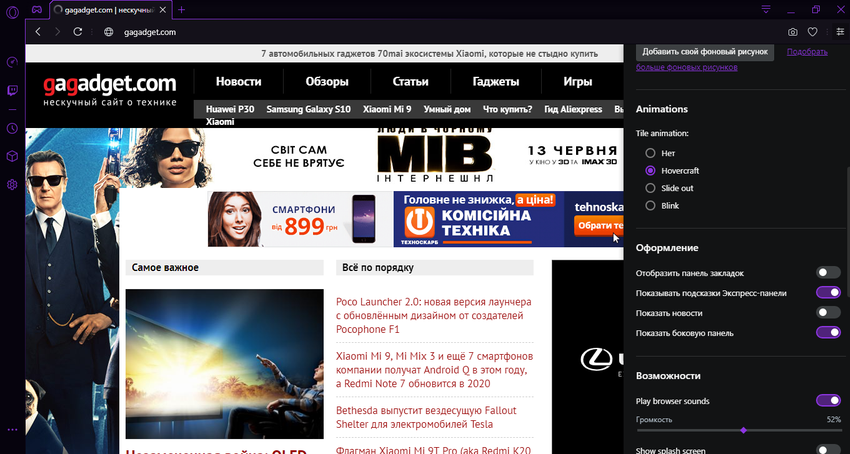Expand the sidebar three-dots menu

12,429
